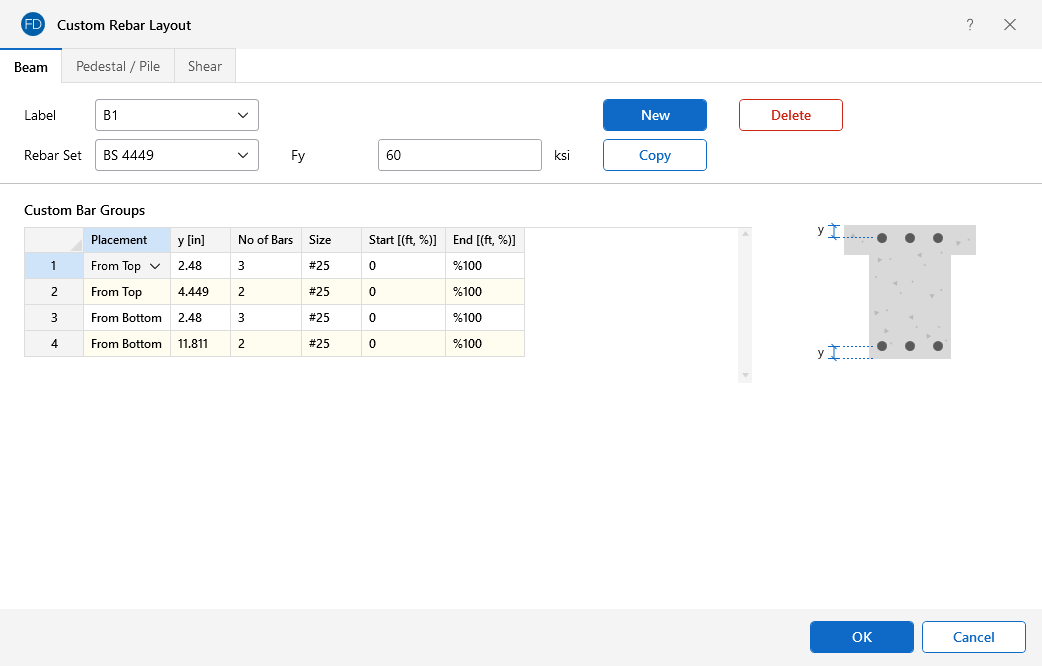Click the help question mark icon
Screen dimensions: 1042x666
(x=969, y=25)
